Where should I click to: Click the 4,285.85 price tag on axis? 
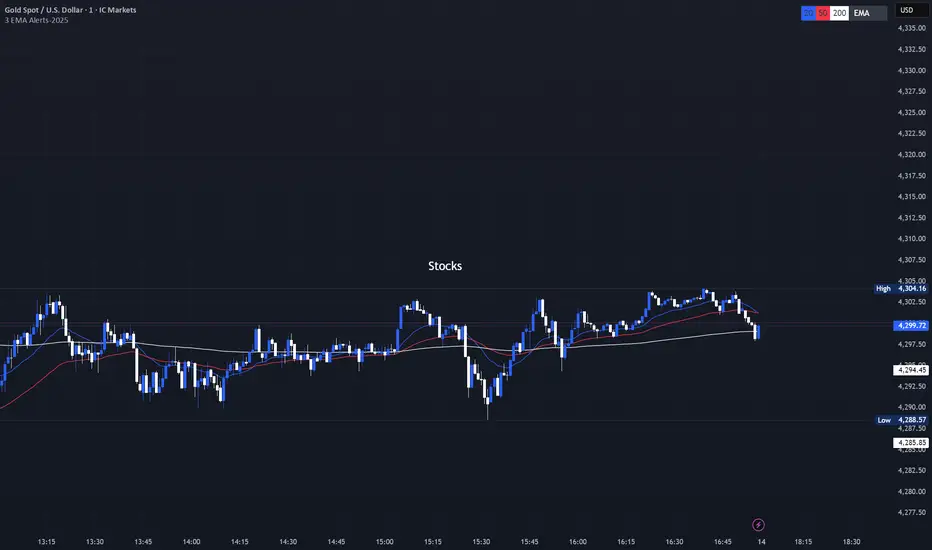coord(911,442)
